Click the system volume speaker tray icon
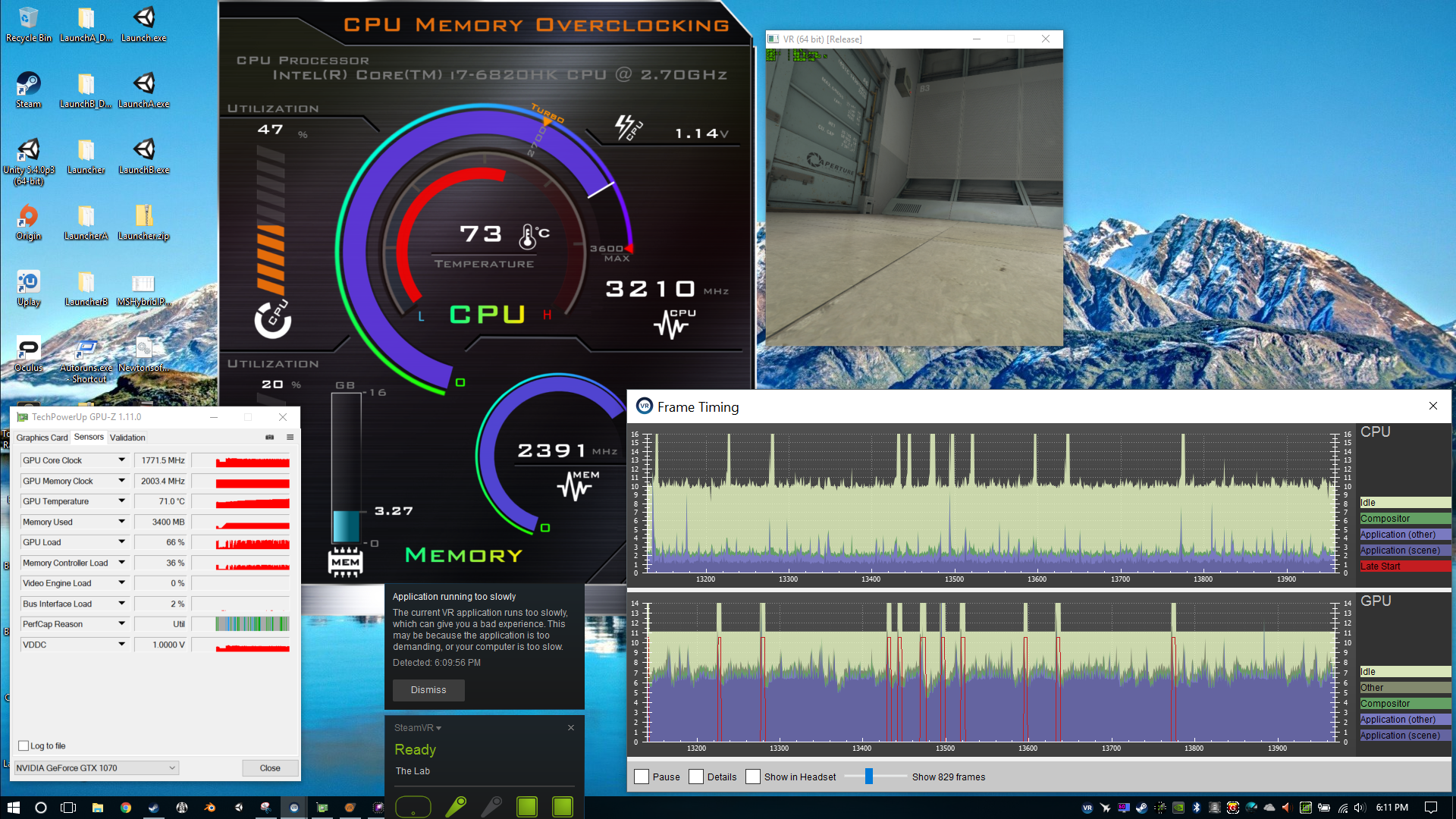The image size is (1456, 819). (x=1360, y=808)
